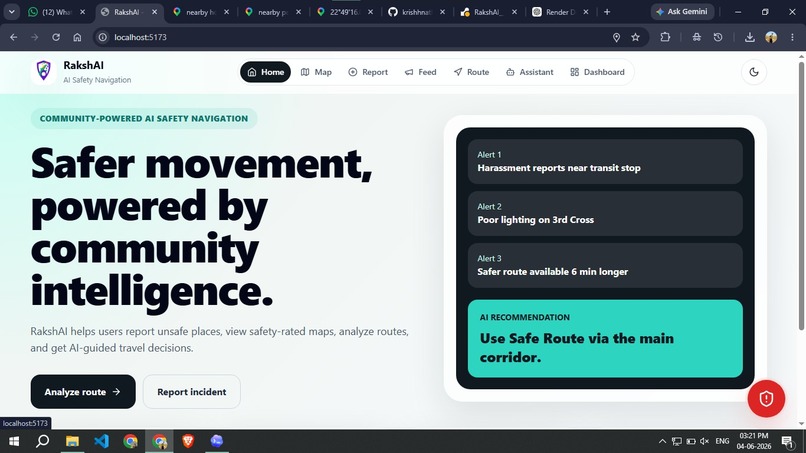Open Brave browser from taskbar

188,441
